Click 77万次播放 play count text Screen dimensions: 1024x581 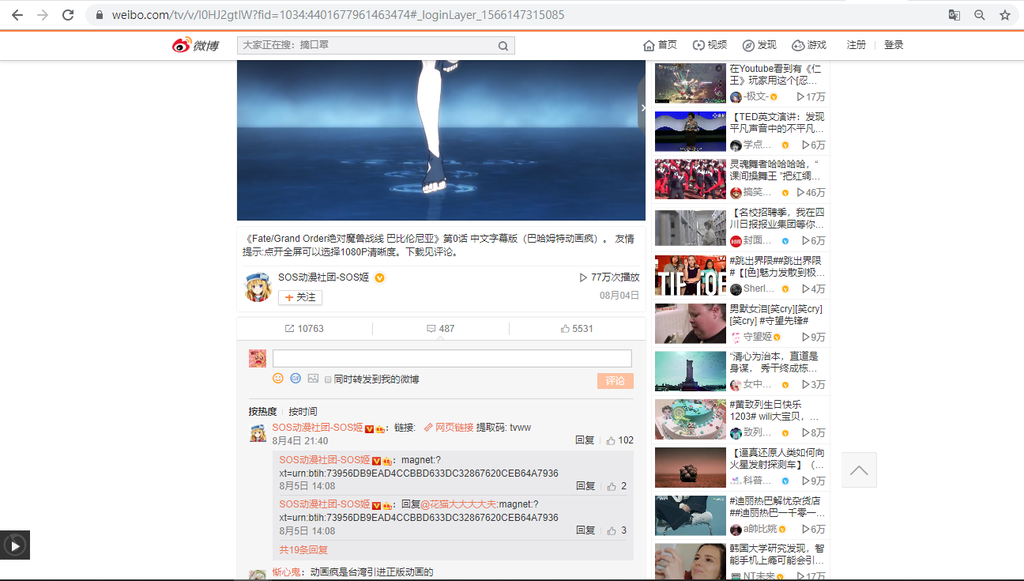click(x=615, y=277)
